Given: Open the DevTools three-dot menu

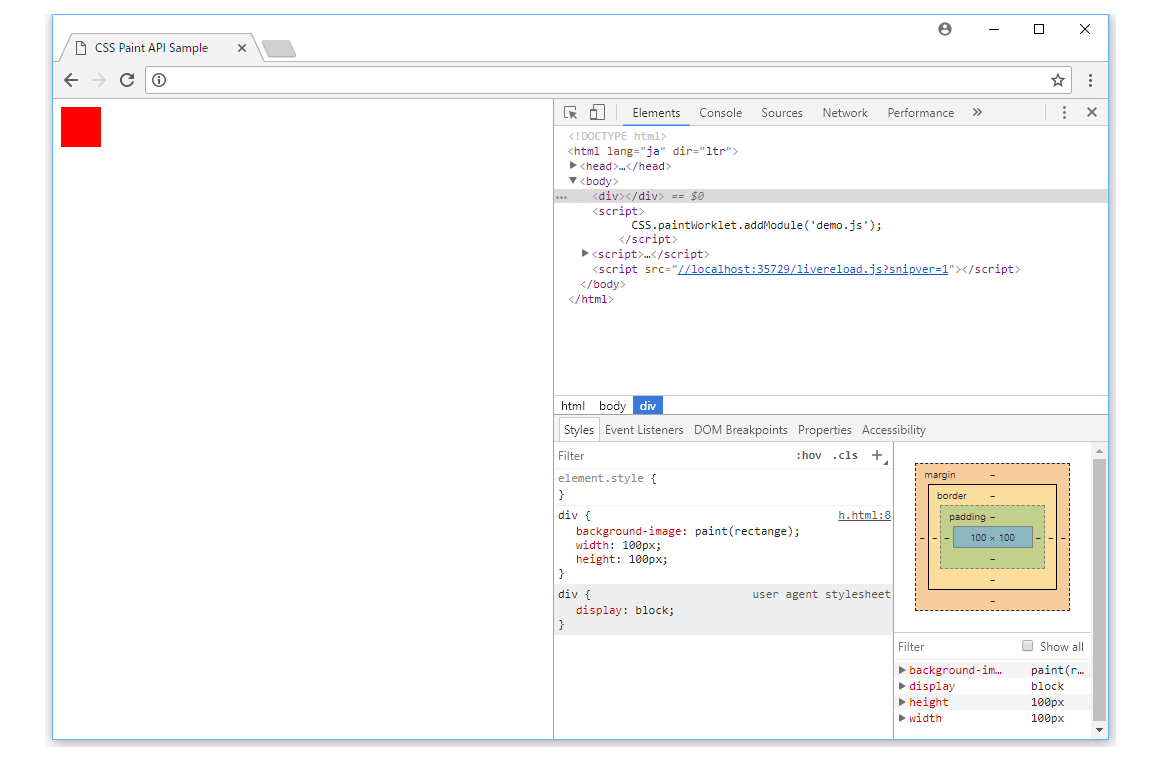Looking at the screenshot, I should [1064, 112].
